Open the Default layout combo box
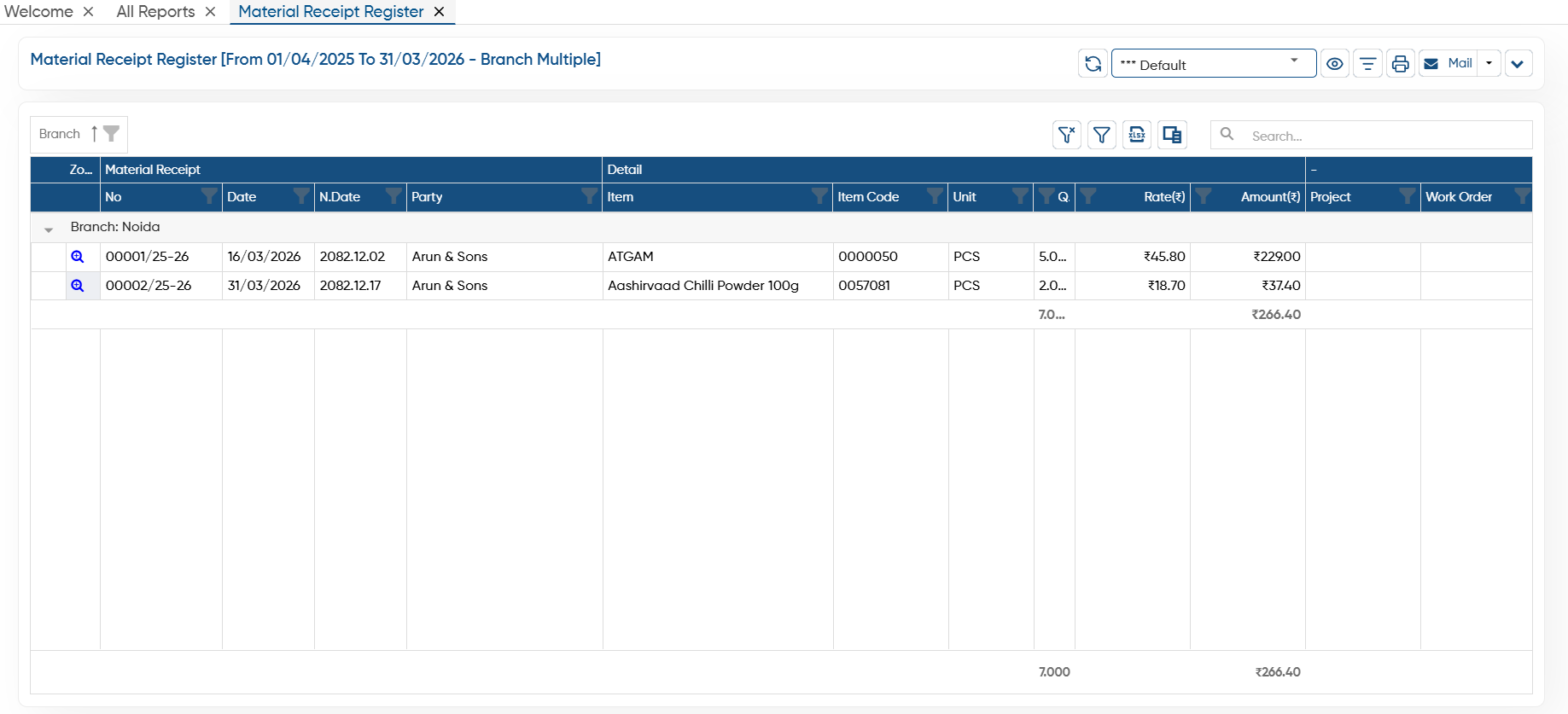 pos(1213,63)
